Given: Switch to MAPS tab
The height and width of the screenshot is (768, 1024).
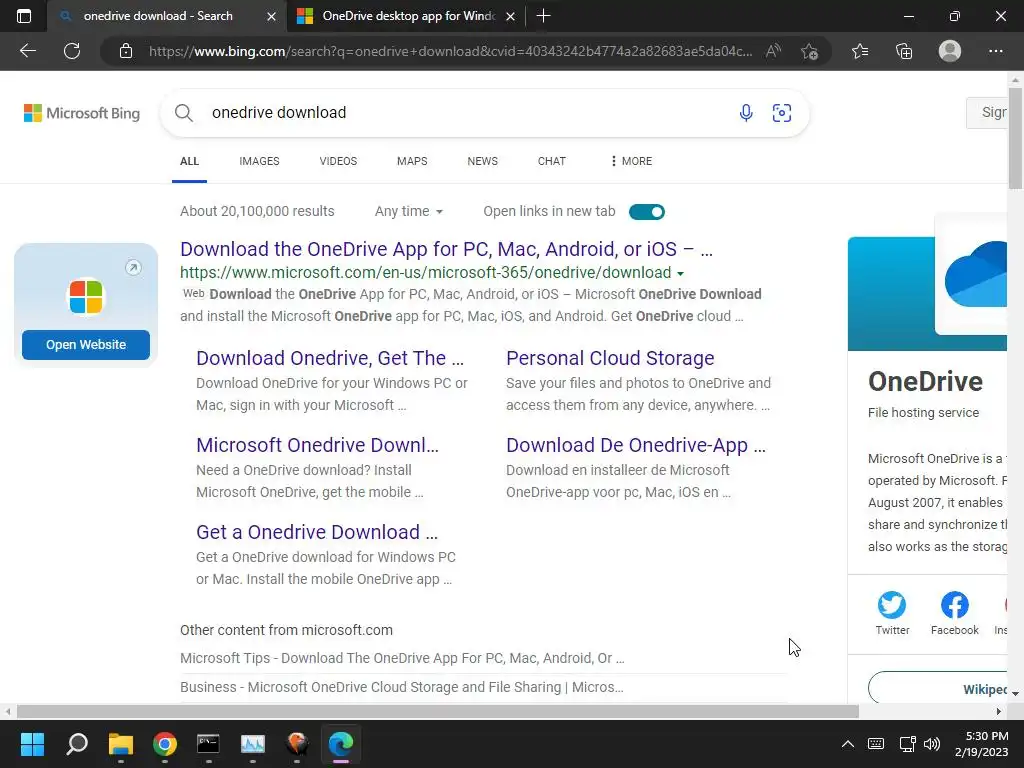Looking at the screenshot, I should click(412, 161).
